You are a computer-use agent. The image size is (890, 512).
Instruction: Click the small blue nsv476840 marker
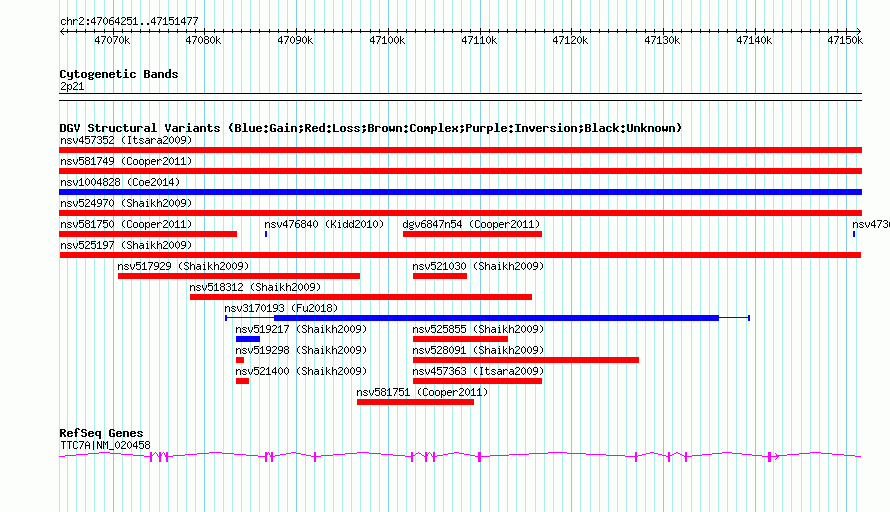[x=266, y=234]
